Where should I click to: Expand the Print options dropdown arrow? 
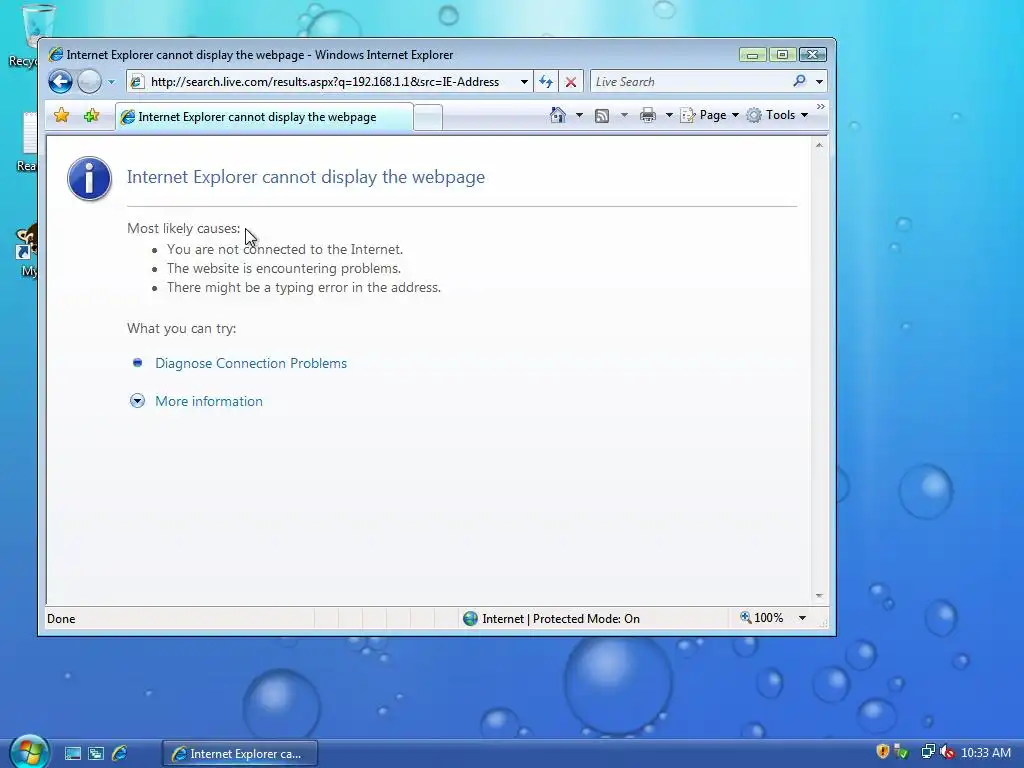(x=669, y=115)
